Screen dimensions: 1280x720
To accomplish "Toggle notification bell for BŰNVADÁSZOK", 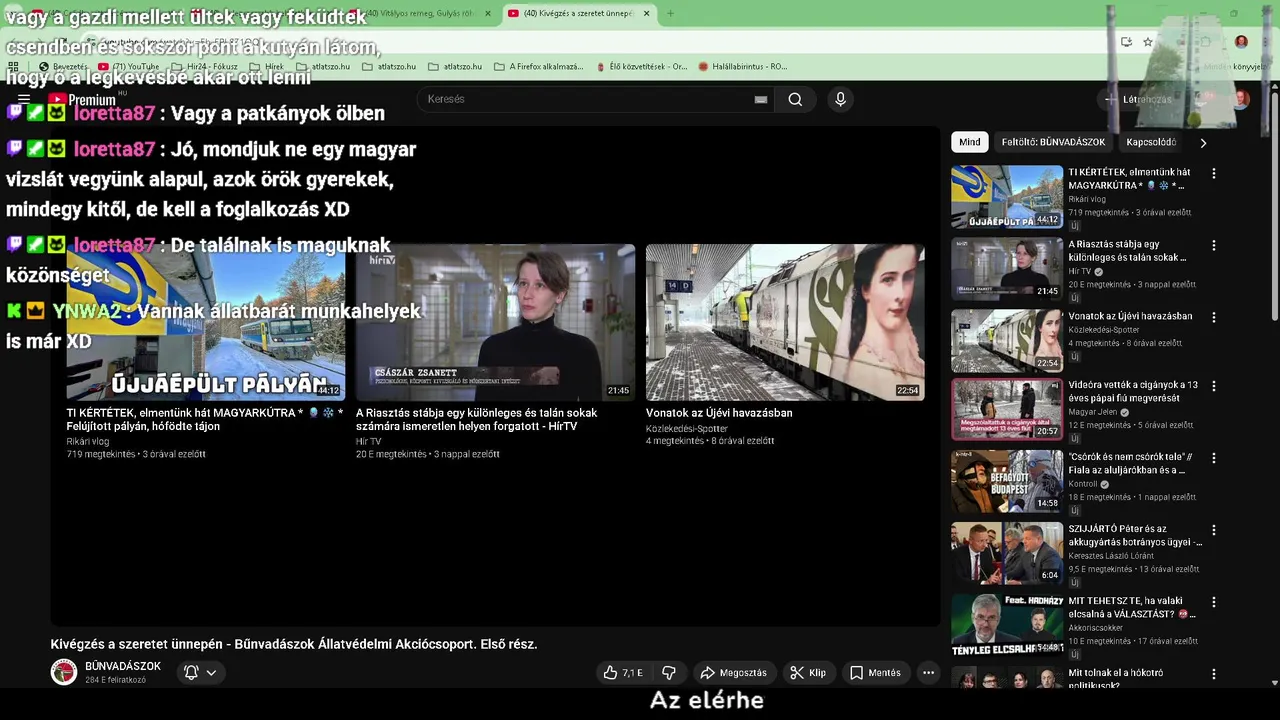I will click(x=191, y=673).
